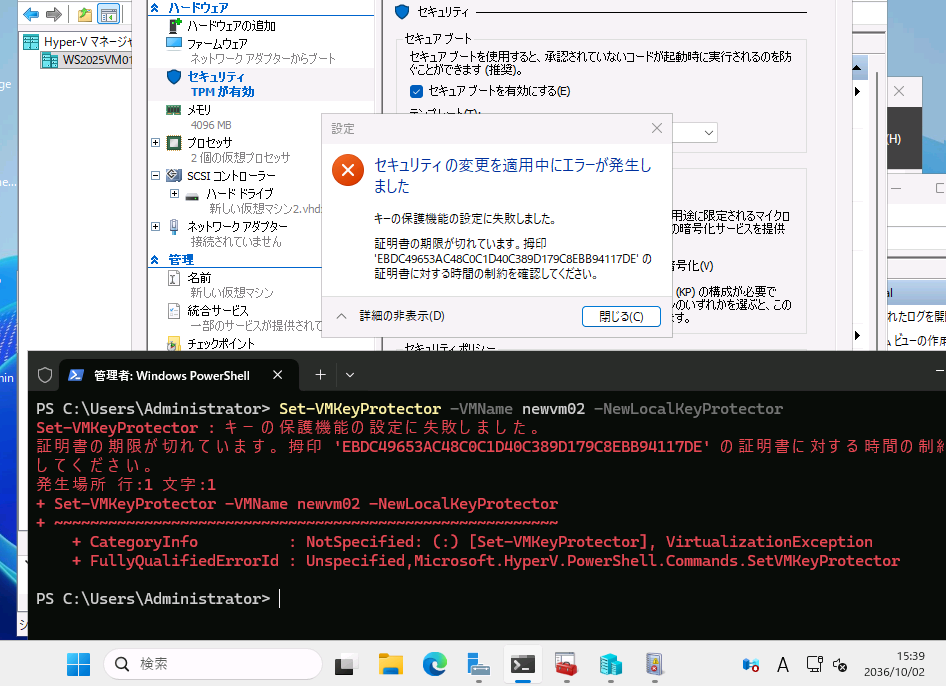Expand the ネットワークアダプター tree item

point(157,226)
